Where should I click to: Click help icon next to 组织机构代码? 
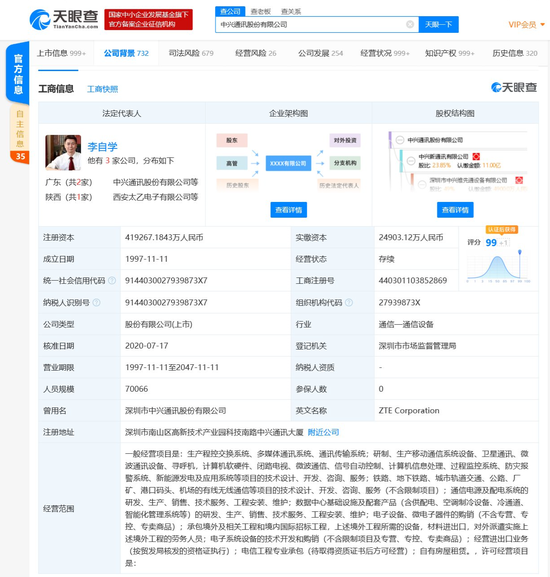[x=349, y=302]
